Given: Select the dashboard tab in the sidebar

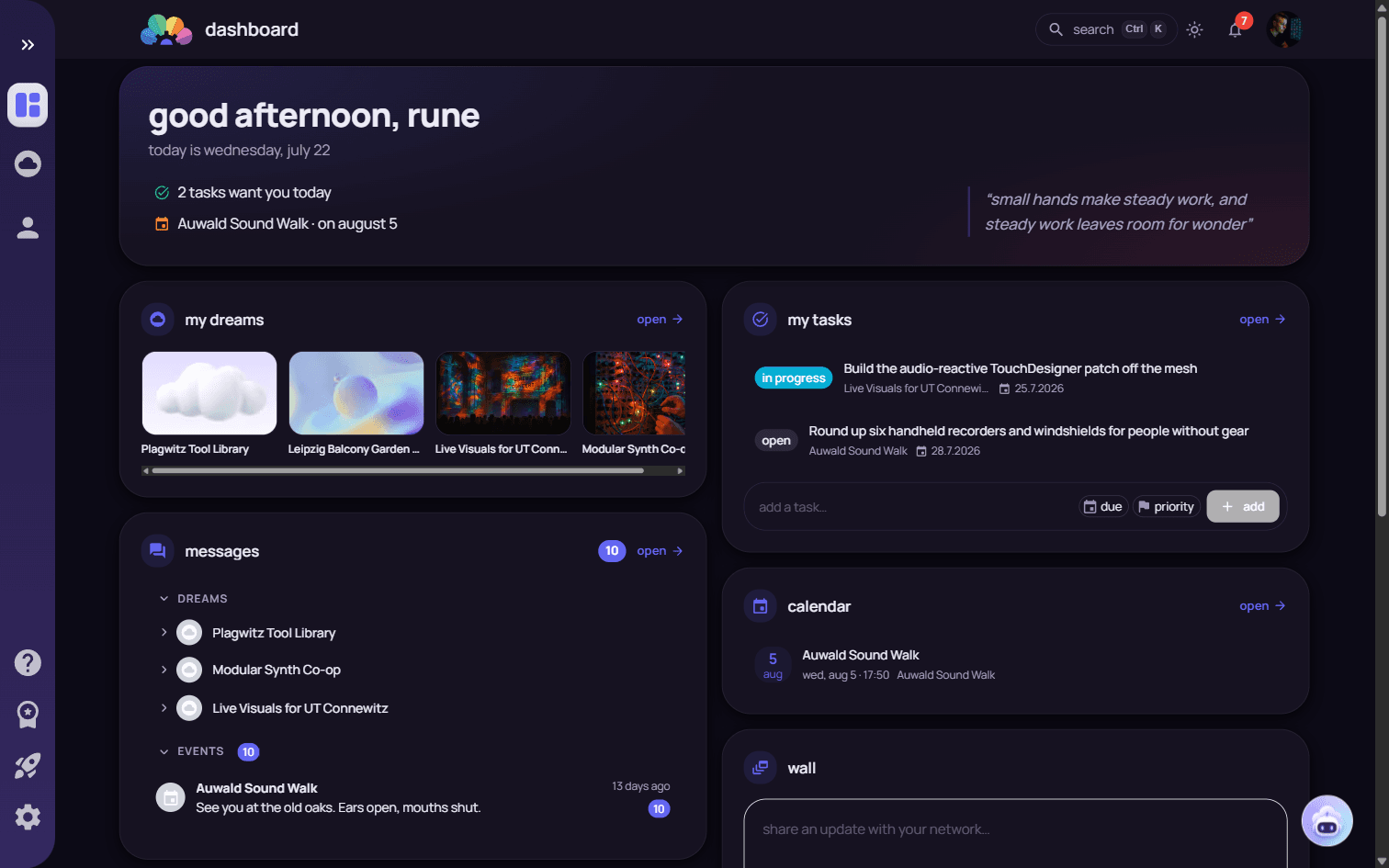Looking at the screenshot, I should click(28, 105).
